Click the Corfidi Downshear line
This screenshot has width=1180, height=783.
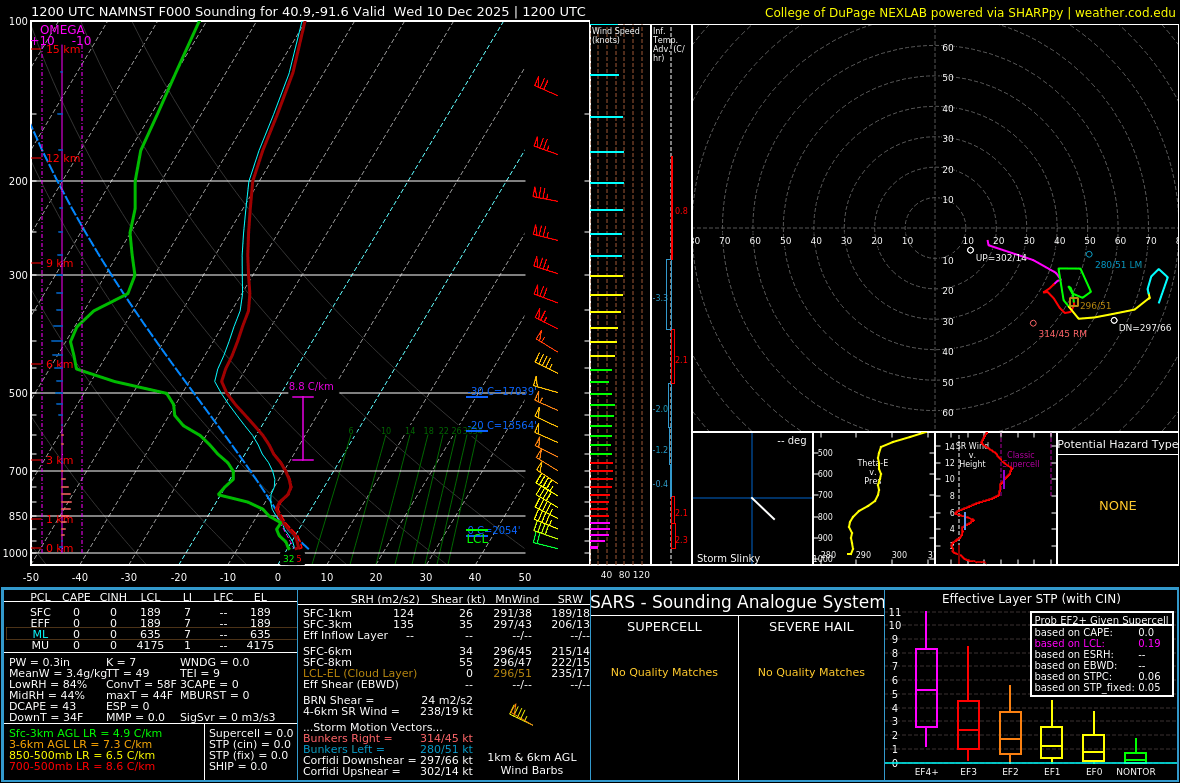pos(388,760)
